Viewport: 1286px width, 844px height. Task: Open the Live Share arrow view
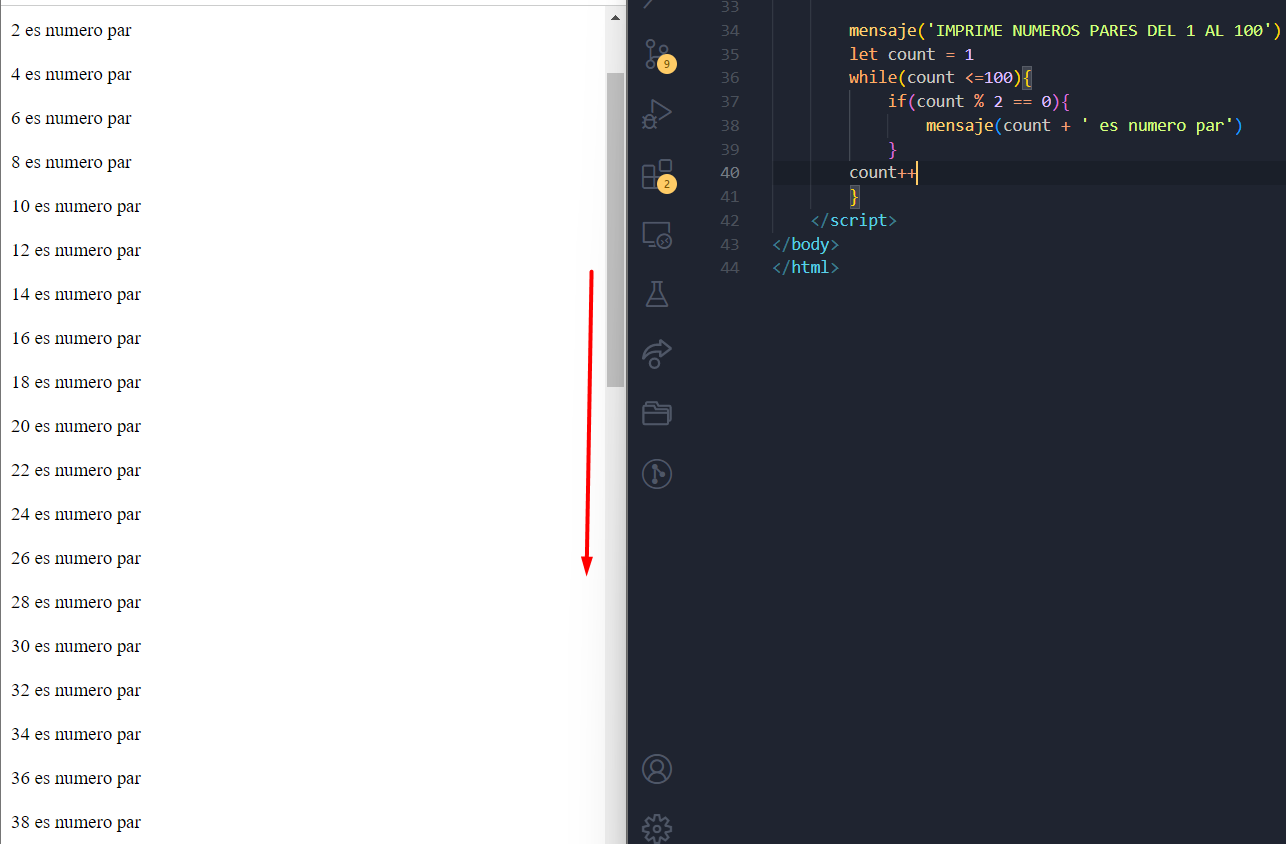coord(657,353)
